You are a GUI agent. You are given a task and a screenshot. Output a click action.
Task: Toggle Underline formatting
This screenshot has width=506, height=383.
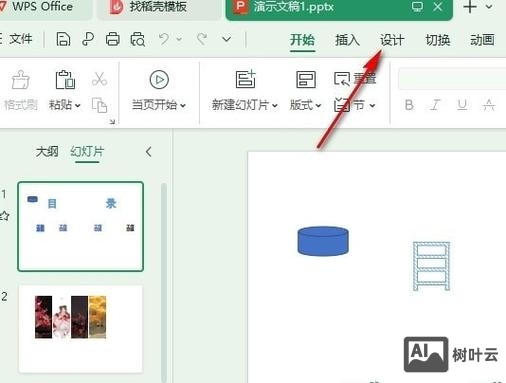[462, 105]
